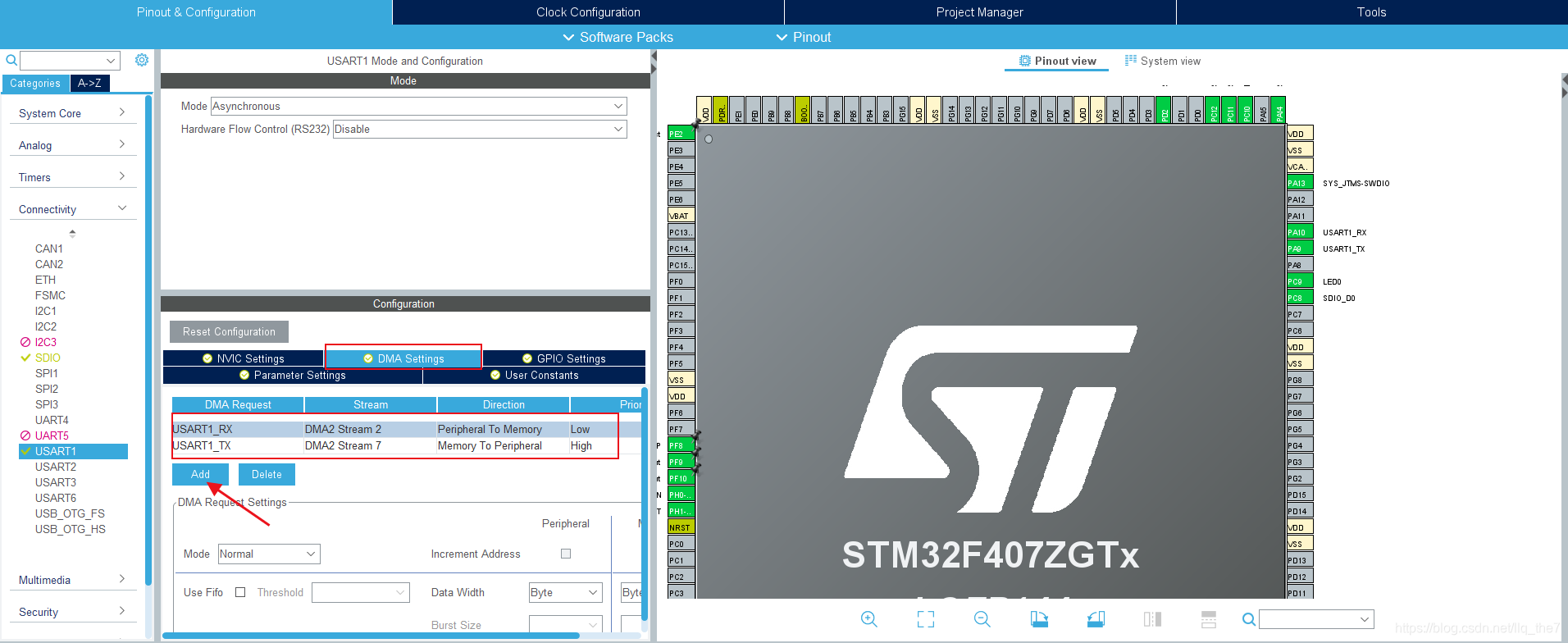
Task: Expand the System Core category
Action: [x=72, y=113]
